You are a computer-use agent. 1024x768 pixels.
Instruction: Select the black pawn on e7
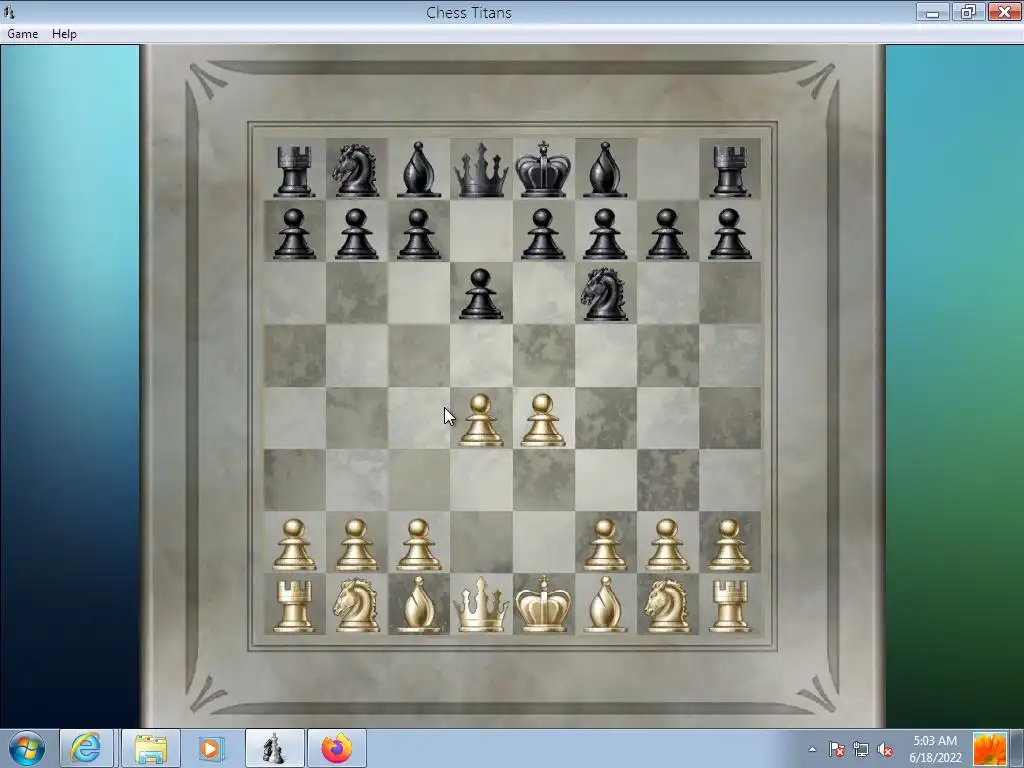543,234
